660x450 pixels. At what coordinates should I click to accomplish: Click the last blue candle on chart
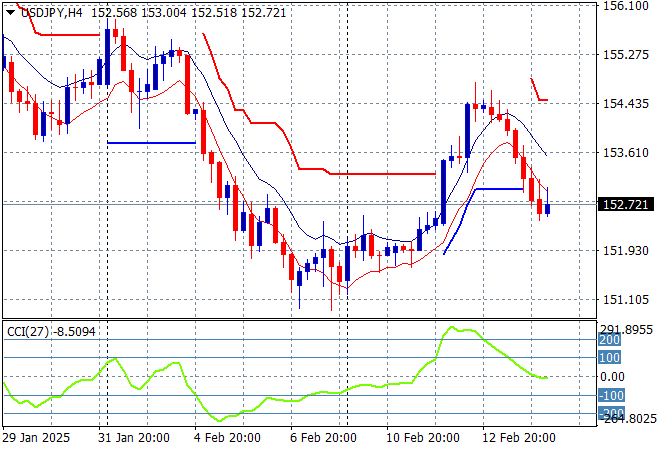(x=548, y=208)
